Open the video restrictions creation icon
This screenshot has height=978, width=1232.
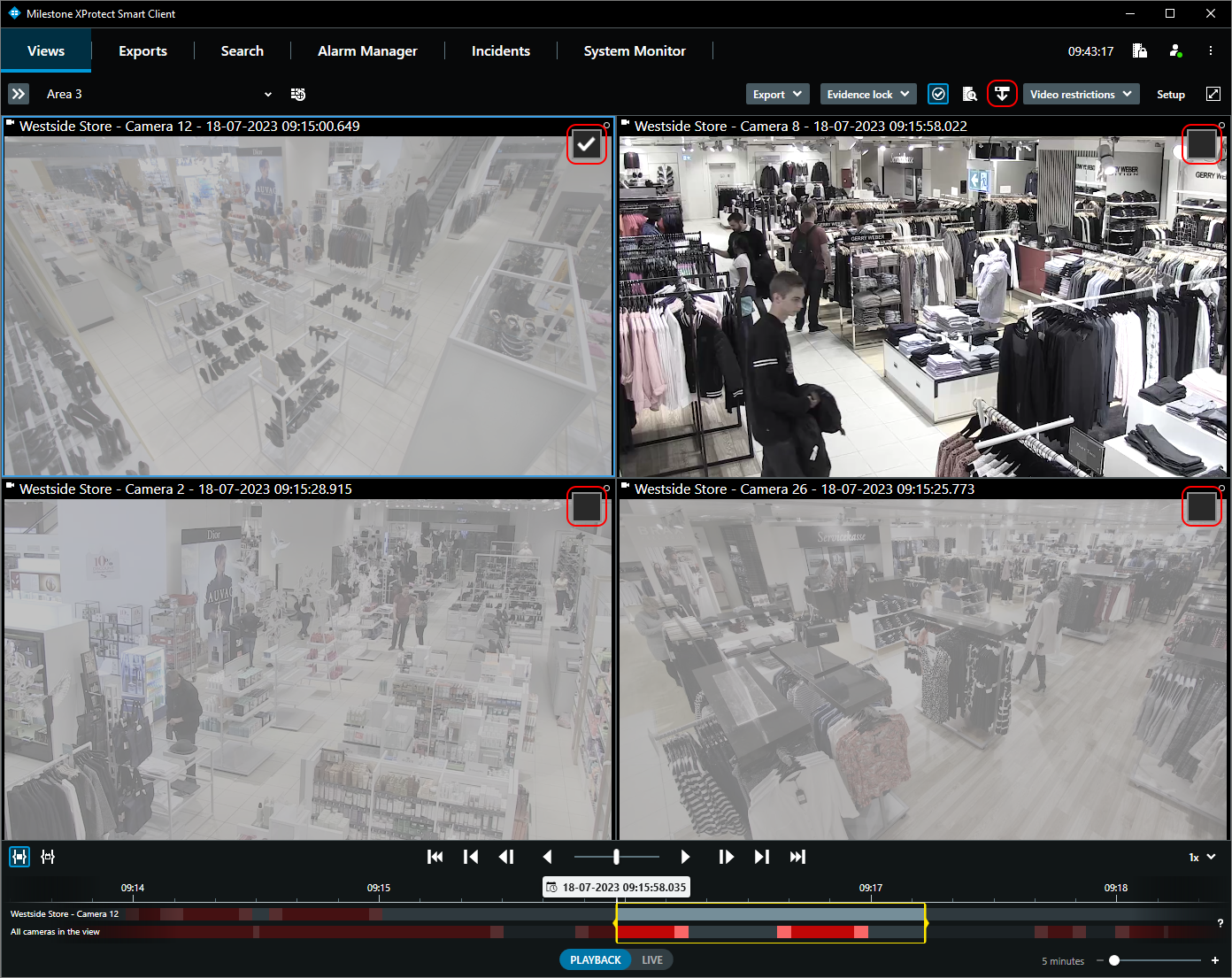(x=1002, y=93)
